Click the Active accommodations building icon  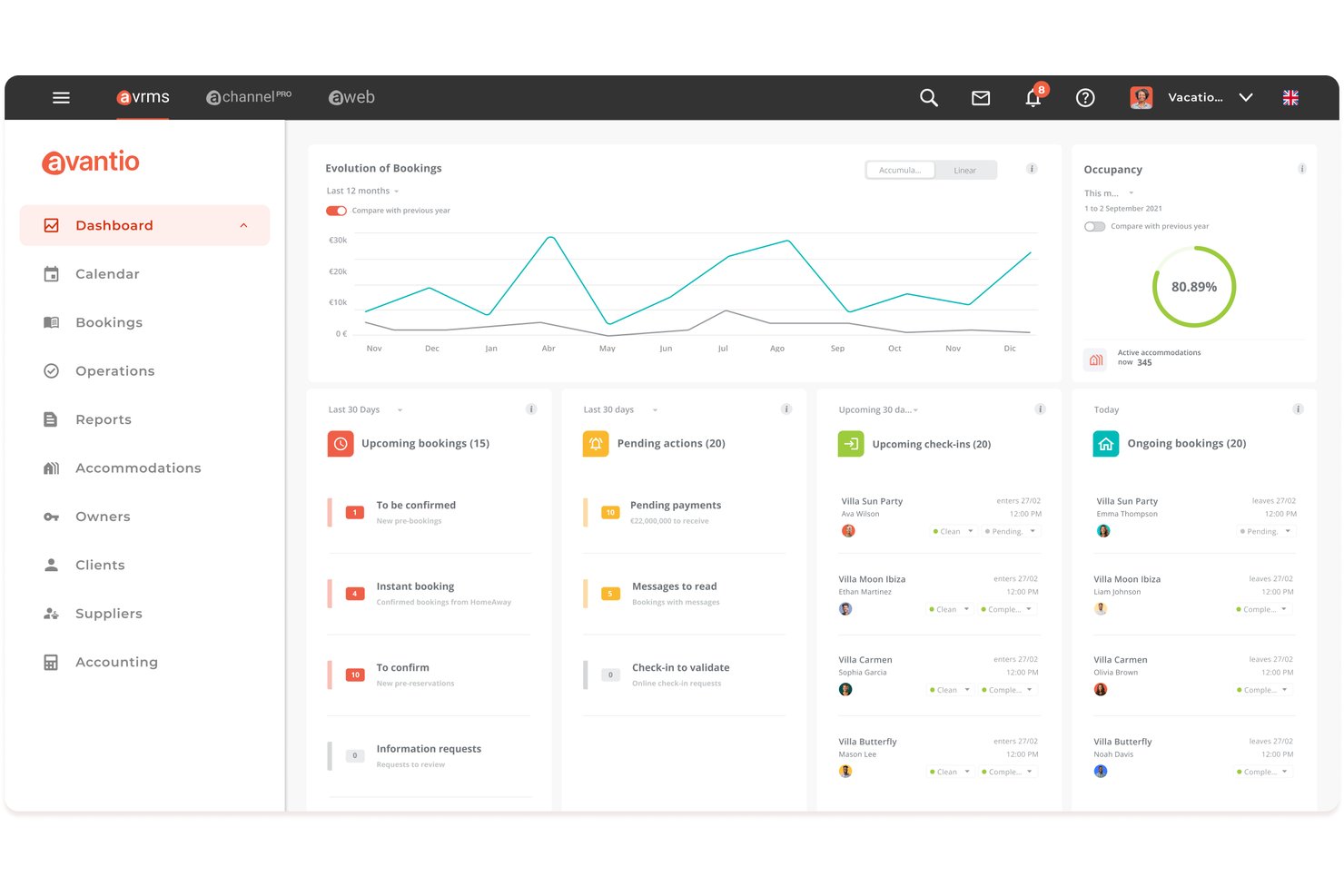(x=1096, y=359)
